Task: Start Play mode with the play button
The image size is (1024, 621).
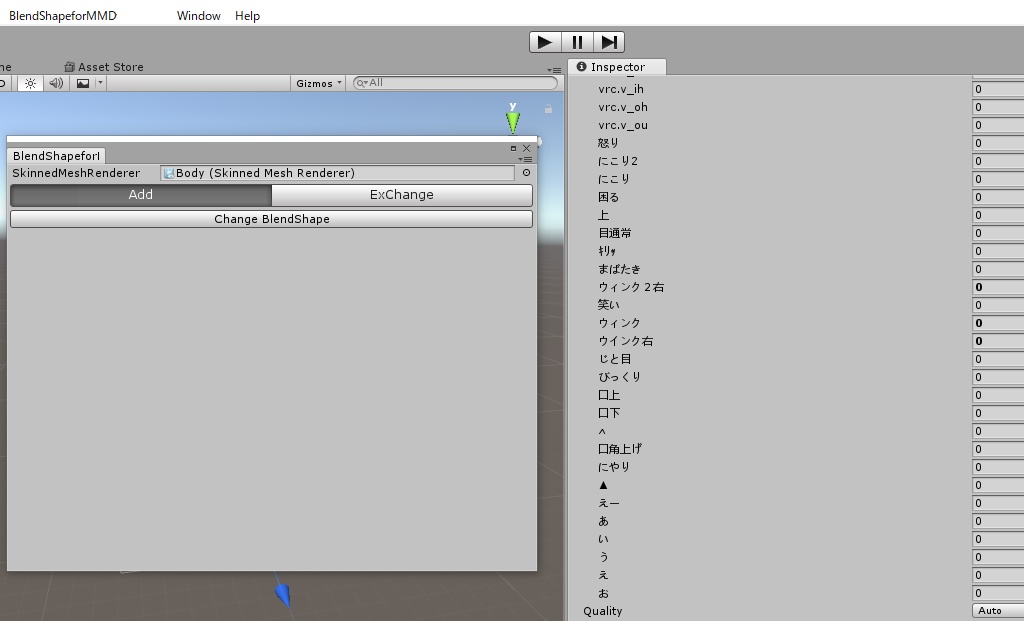Action: click(545, 42)
